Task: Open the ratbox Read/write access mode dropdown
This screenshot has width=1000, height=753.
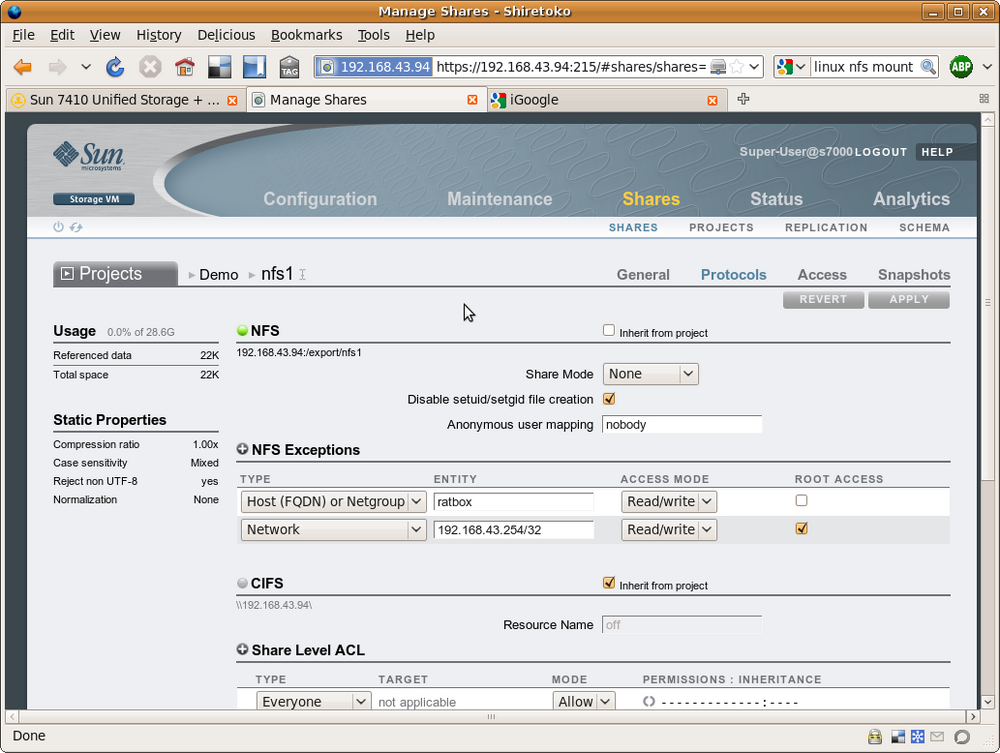Action: coord(669,502)
